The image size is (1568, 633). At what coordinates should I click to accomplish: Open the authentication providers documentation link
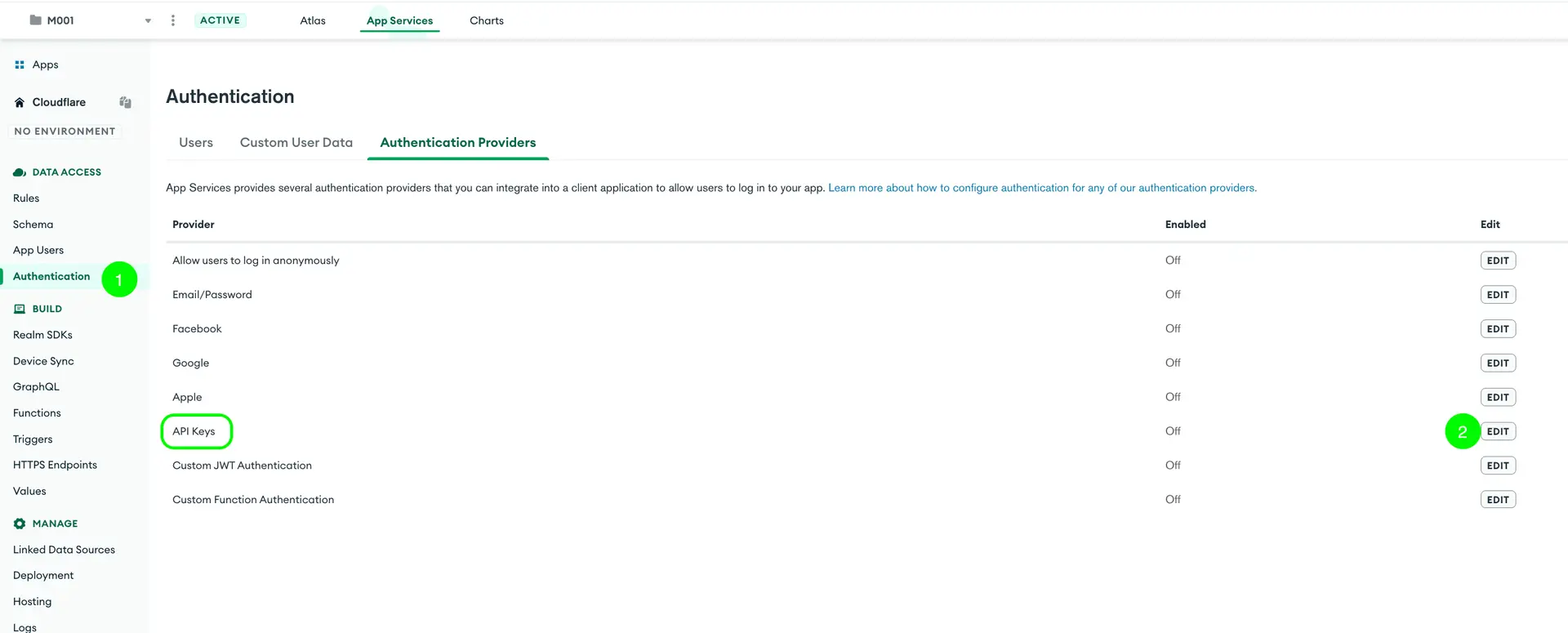[1041, 188]
